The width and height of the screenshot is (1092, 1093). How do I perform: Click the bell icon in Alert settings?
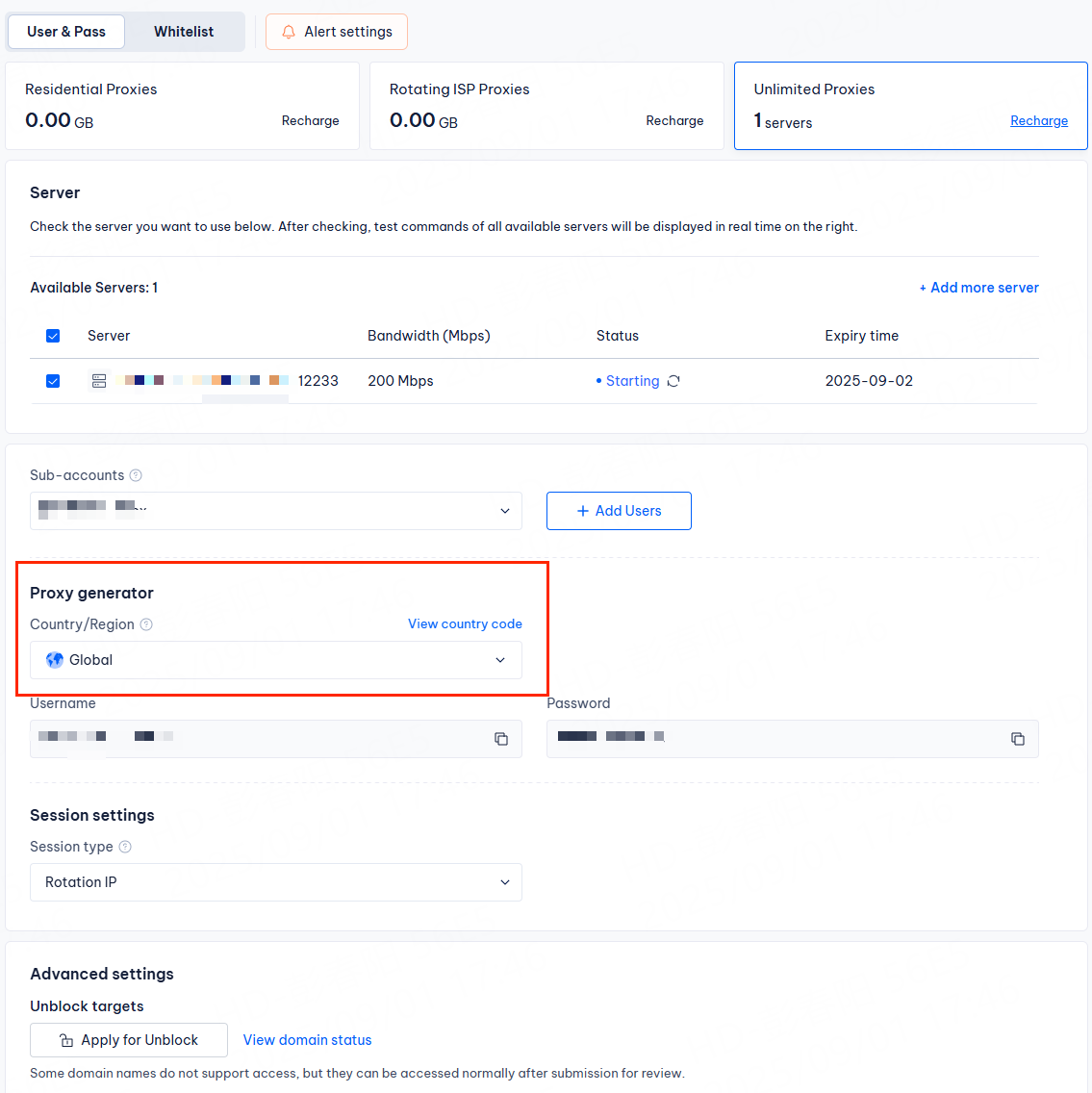click(288, 32)
